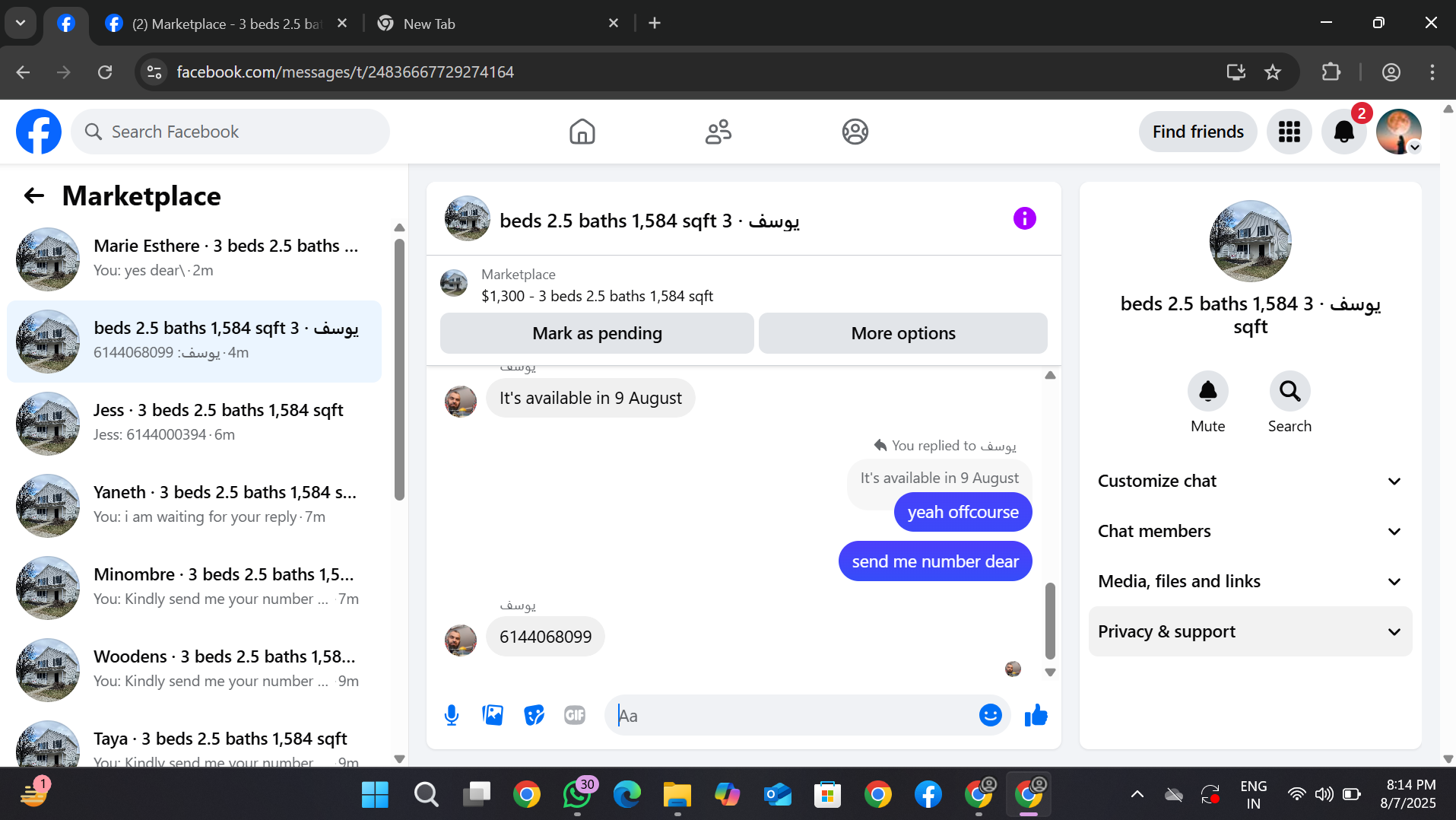
Task: Open File Explorer from the taskbar
Action: 677,795
